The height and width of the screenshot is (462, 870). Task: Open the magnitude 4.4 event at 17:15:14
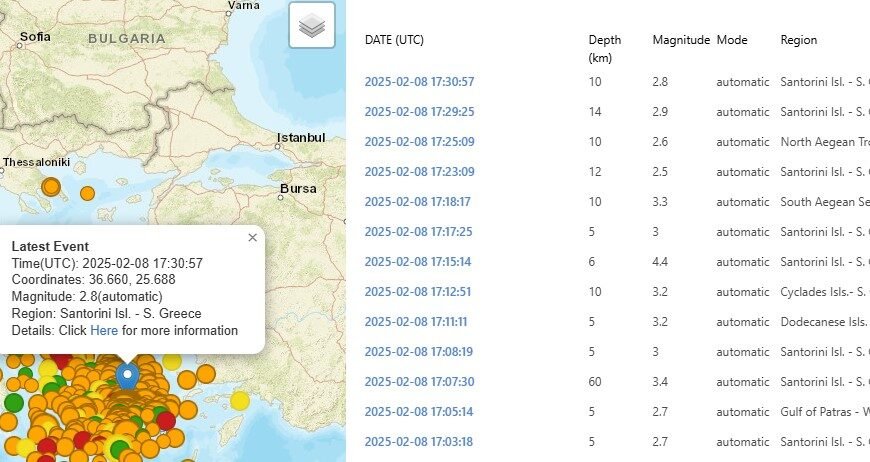click(419, 262)
